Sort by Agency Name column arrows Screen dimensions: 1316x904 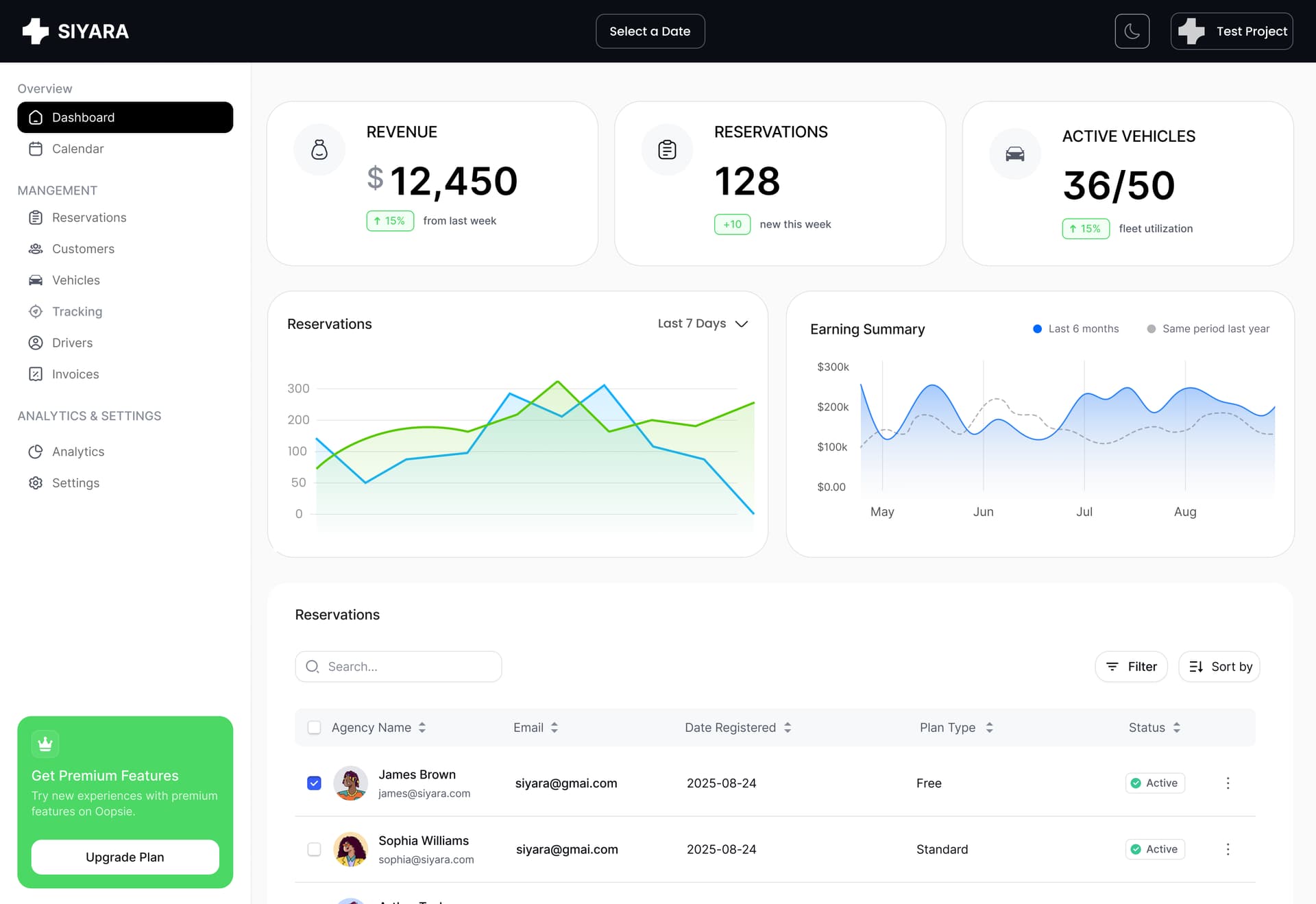tap(422, 727)
